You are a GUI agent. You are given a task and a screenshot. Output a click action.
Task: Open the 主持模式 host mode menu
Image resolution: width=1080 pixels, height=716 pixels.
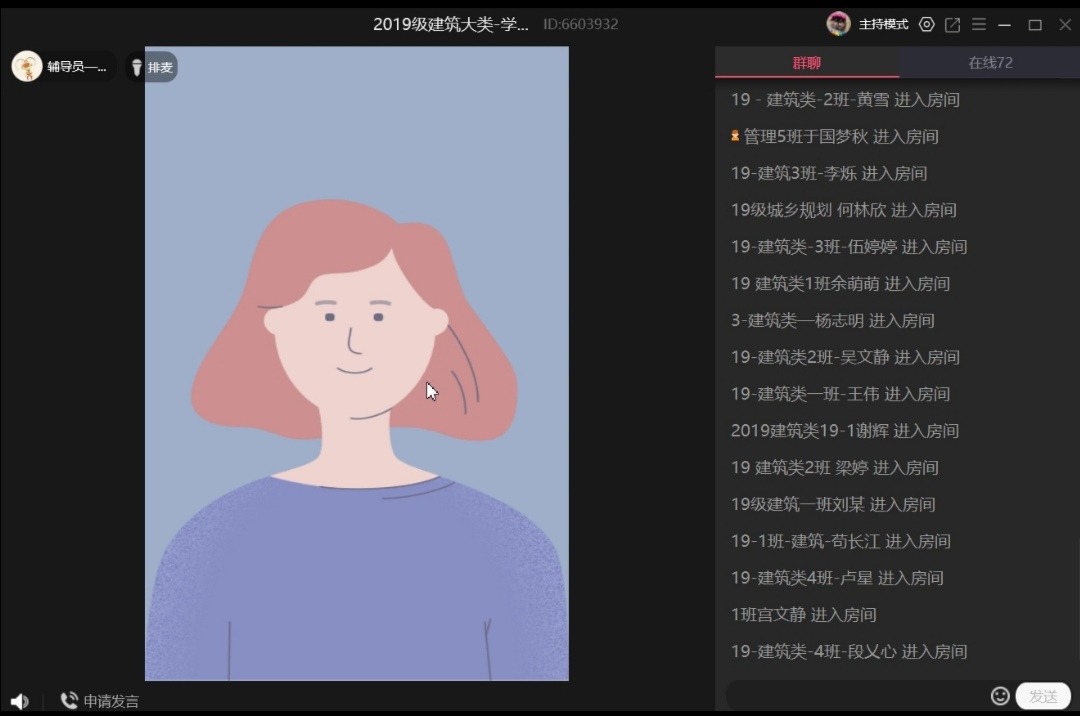[884, 25]
